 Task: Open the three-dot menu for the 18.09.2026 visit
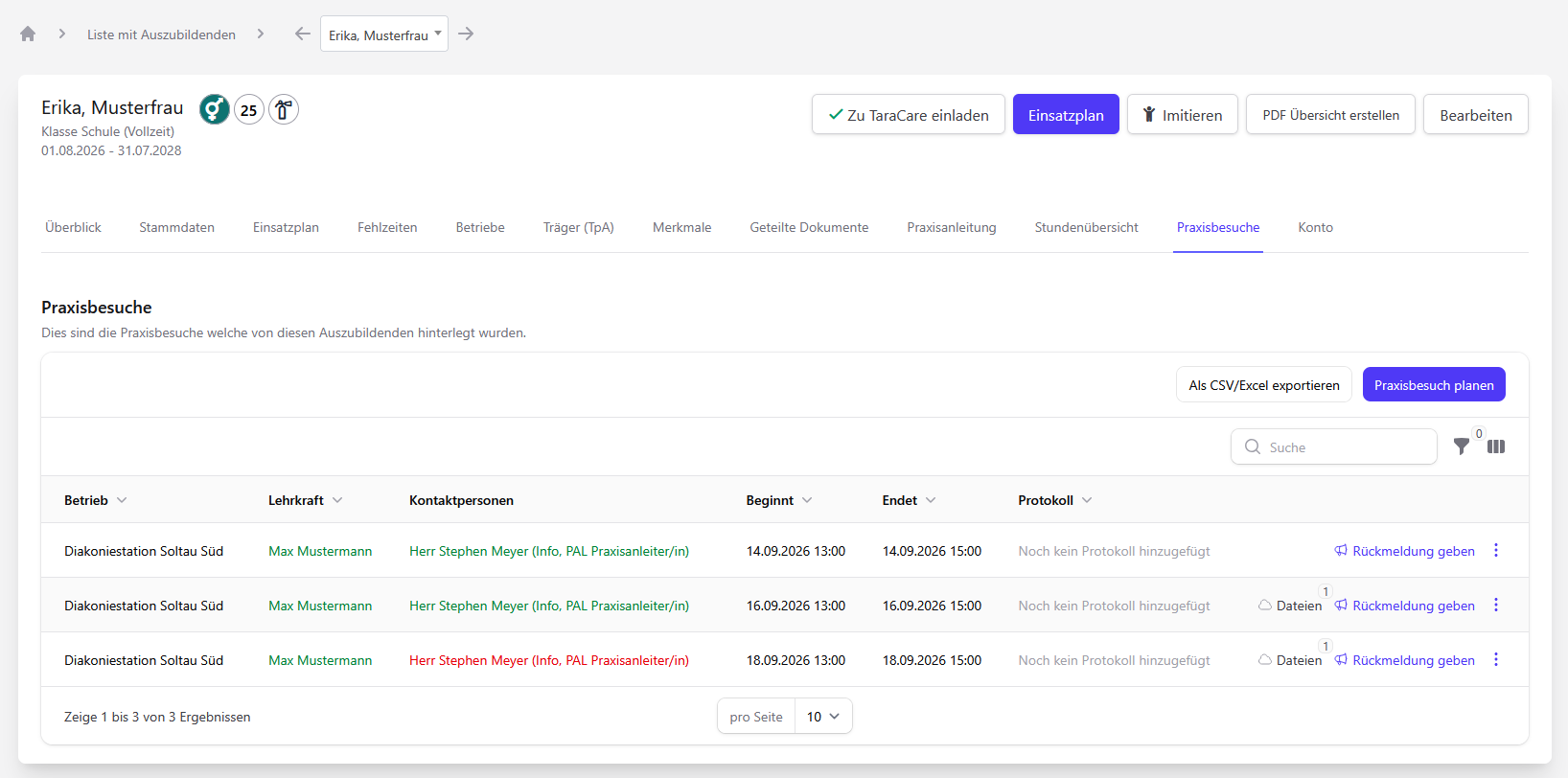coord(1496,659)
